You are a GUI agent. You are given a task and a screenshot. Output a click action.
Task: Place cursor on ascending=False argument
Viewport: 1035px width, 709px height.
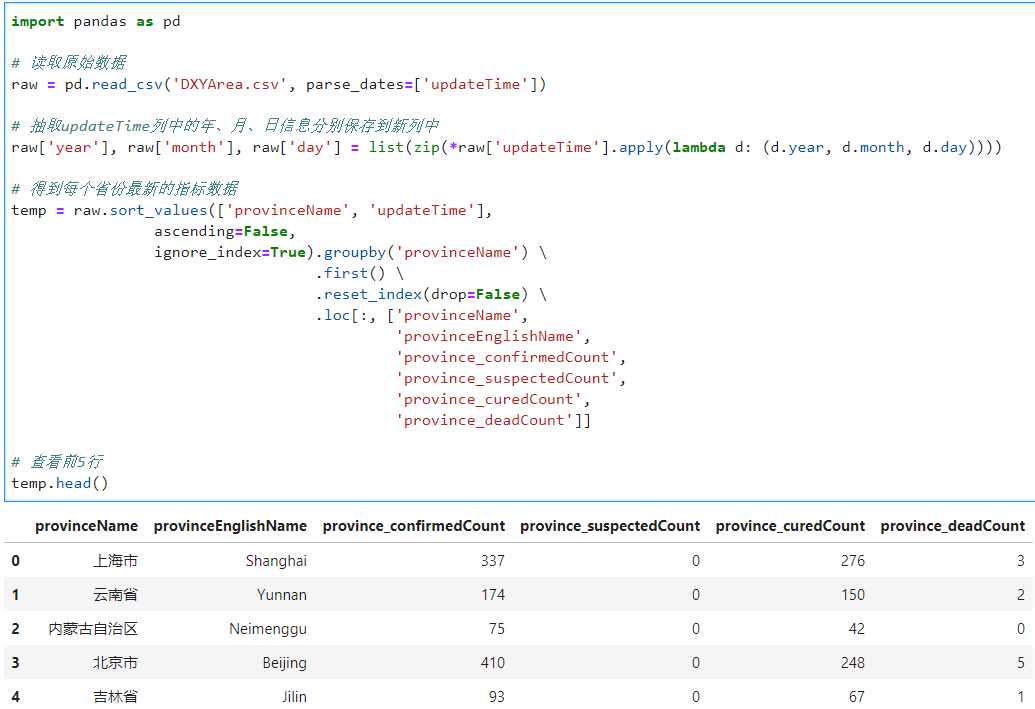tap(220, 231)
